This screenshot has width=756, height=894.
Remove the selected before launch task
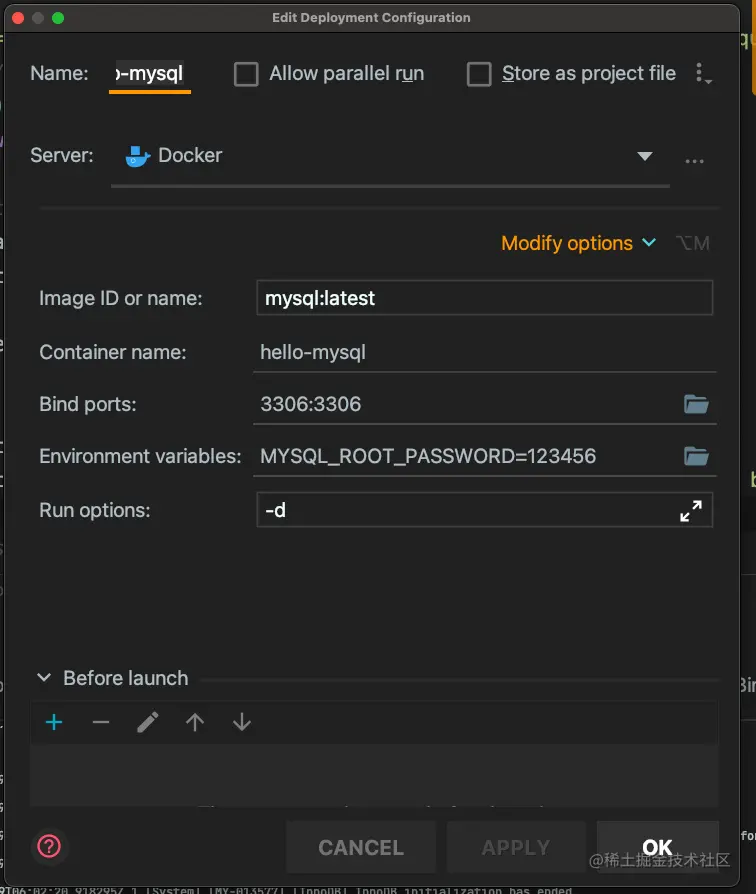pos(101,722)
